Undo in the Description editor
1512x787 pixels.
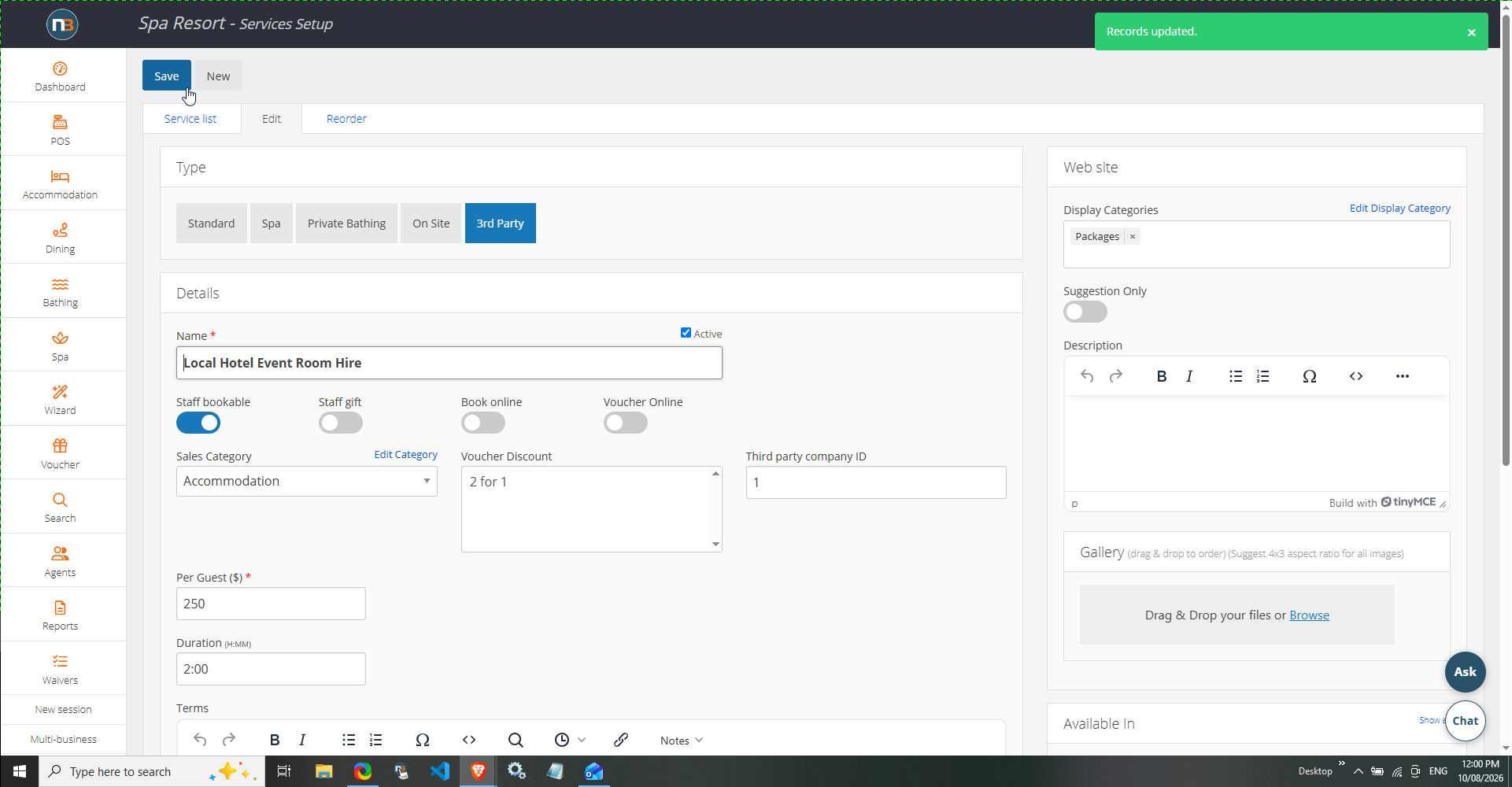(x=1087, y=376)
